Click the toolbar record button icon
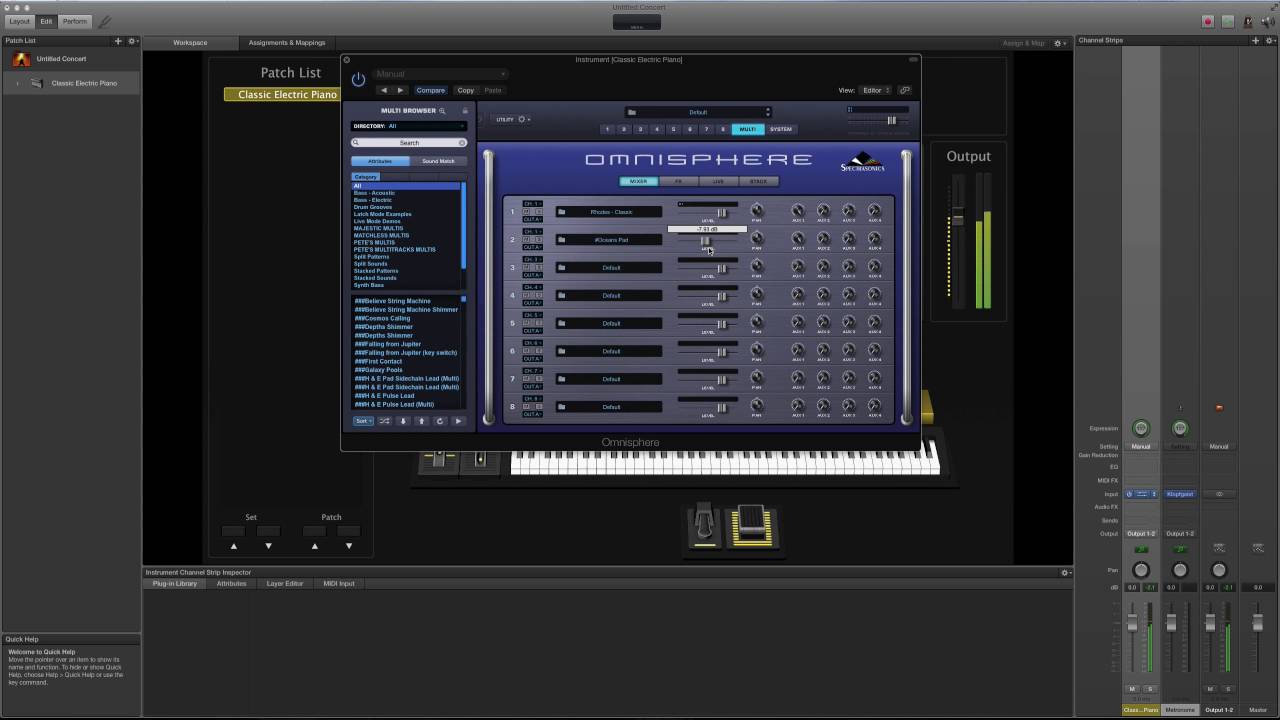Viewport: 1280px width, 720px height. point(1208,21)
